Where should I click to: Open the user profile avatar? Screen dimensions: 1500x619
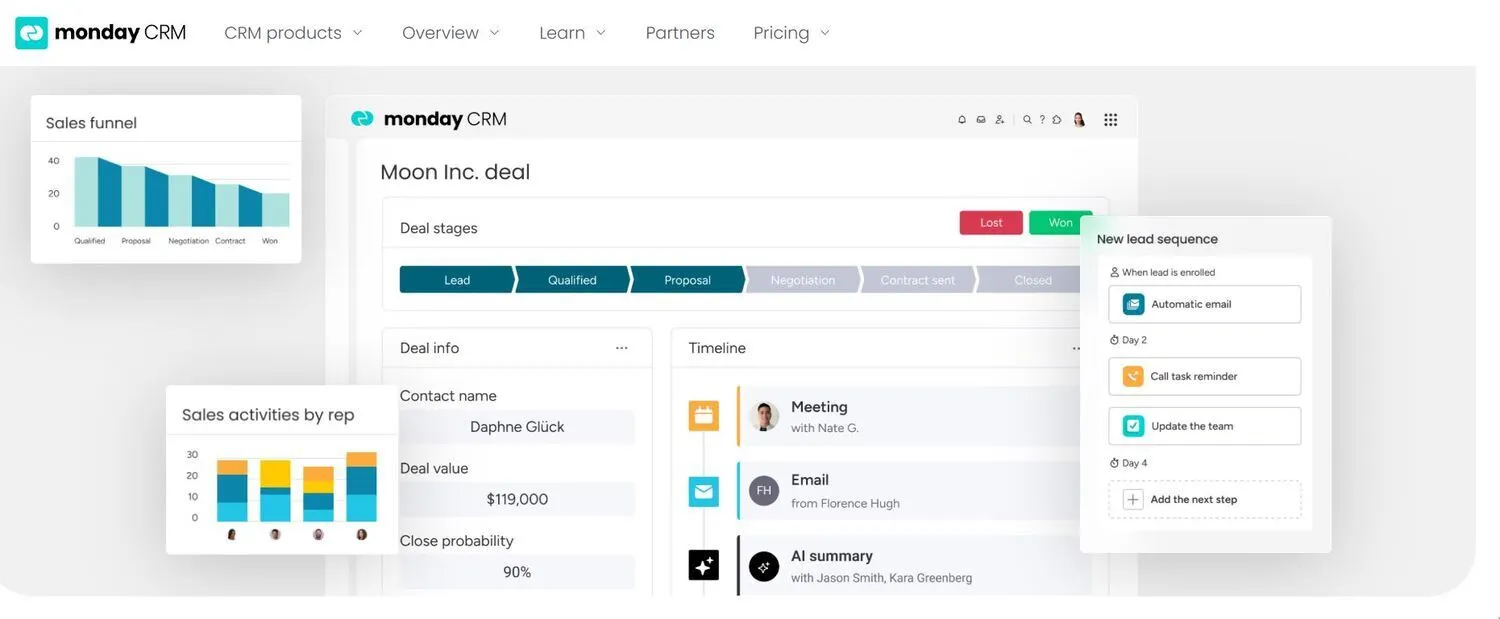tap(1079, 119)
